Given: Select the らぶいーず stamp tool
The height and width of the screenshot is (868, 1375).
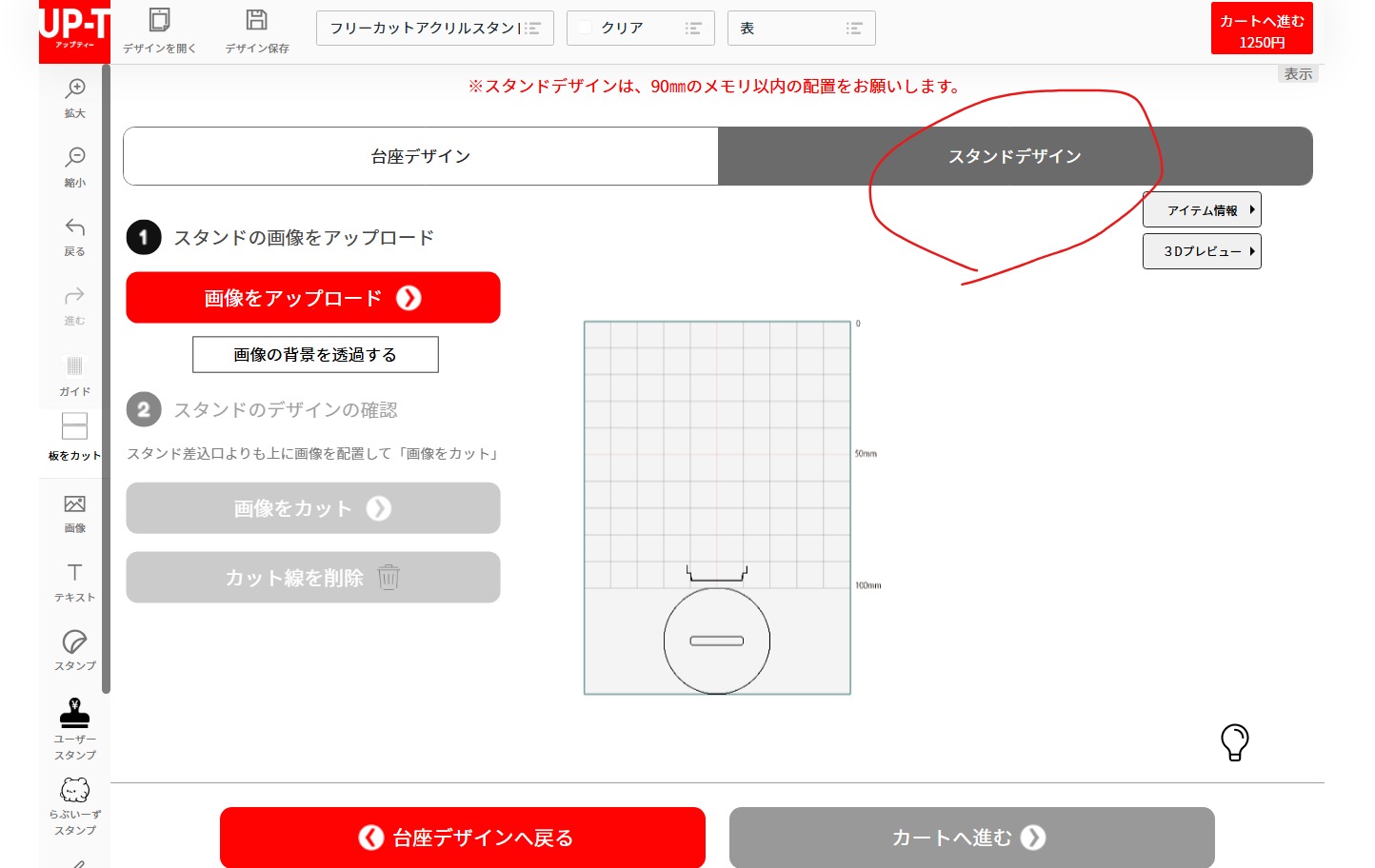Looking at the screenshot, I should (74, 804).
